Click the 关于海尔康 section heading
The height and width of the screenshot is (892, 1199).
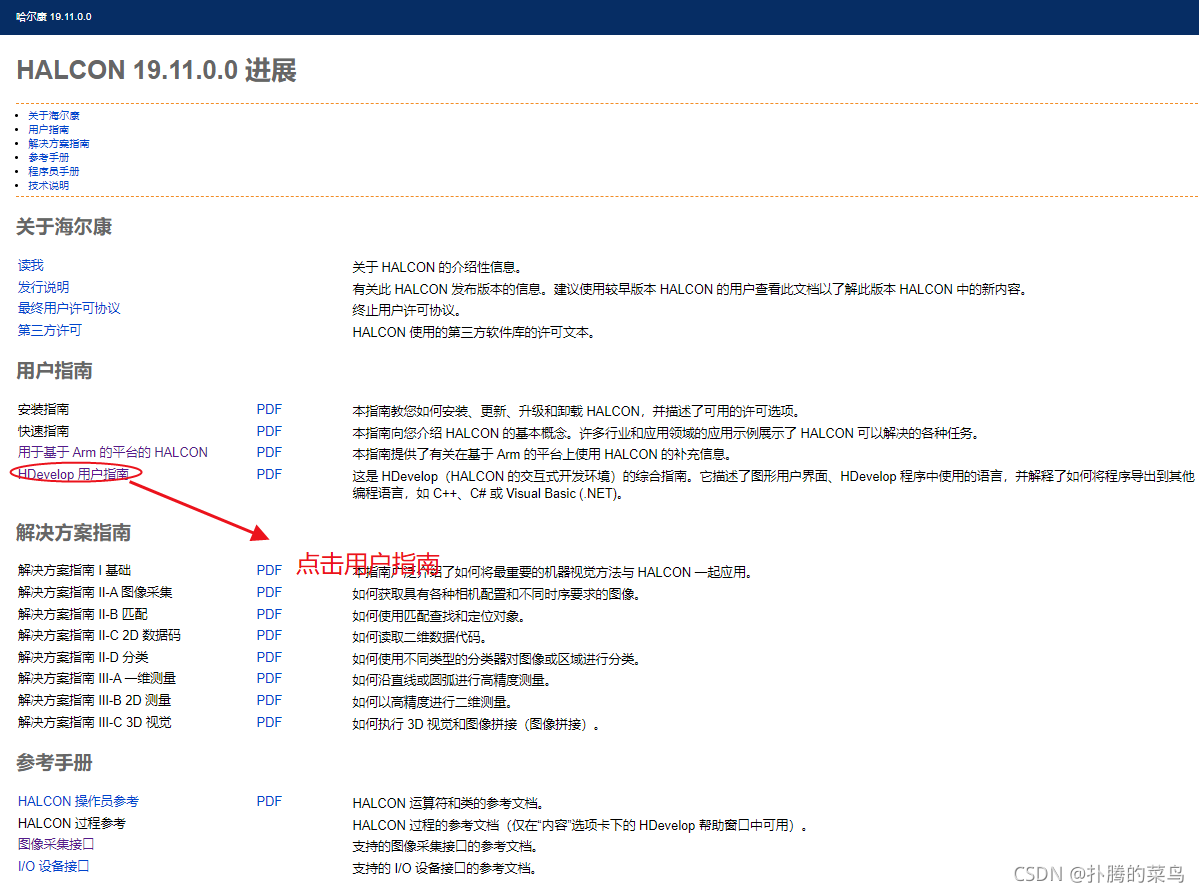pyautogui.click(x=64, y=227)
